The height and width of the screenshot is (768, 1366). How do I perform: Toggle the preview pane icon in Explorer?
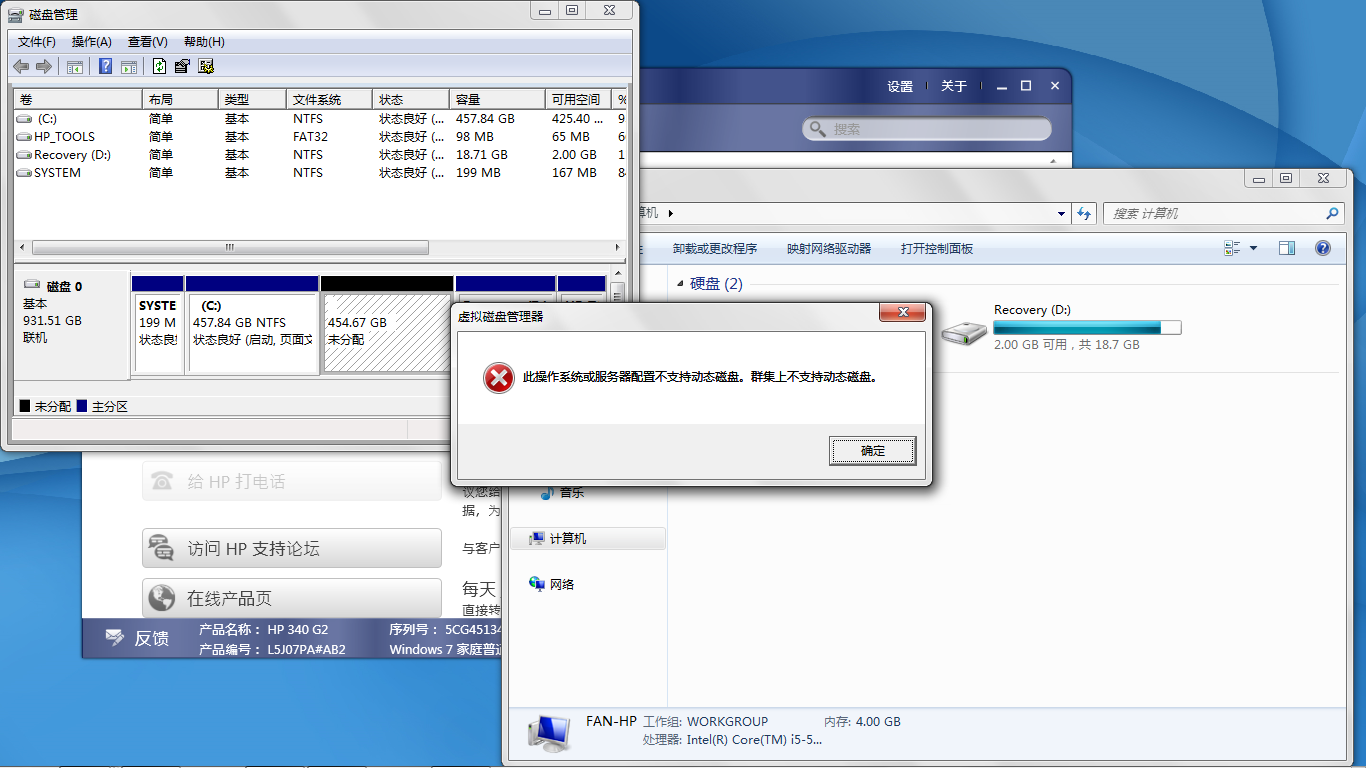click(x=1287, y=249)
